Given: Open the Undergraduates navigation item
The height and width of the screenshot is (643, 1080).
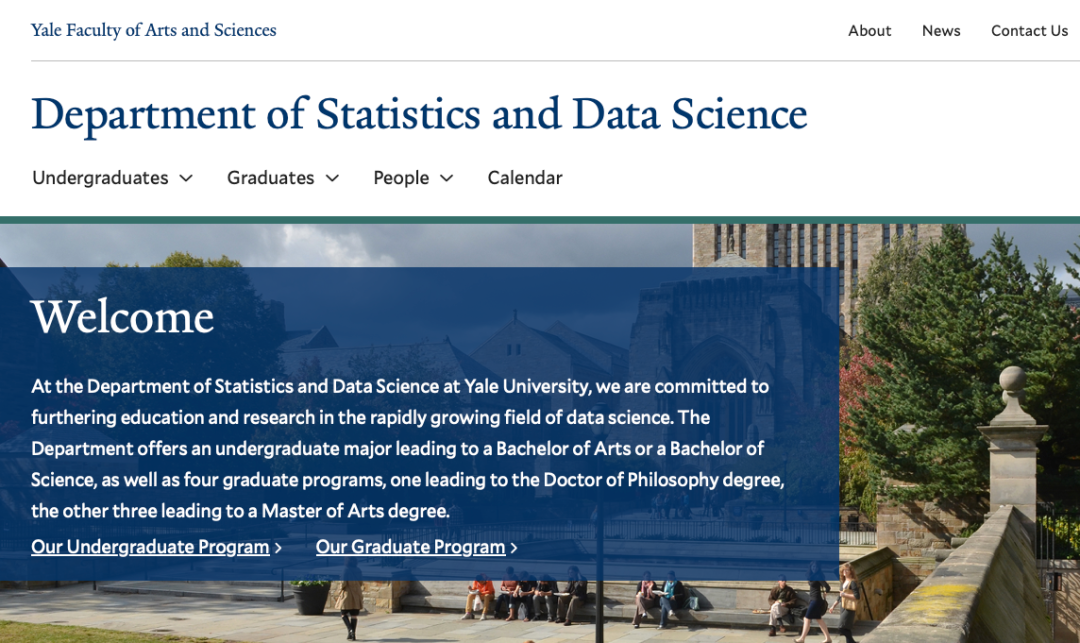Looking at the screenshot, I should click(100, 178).
